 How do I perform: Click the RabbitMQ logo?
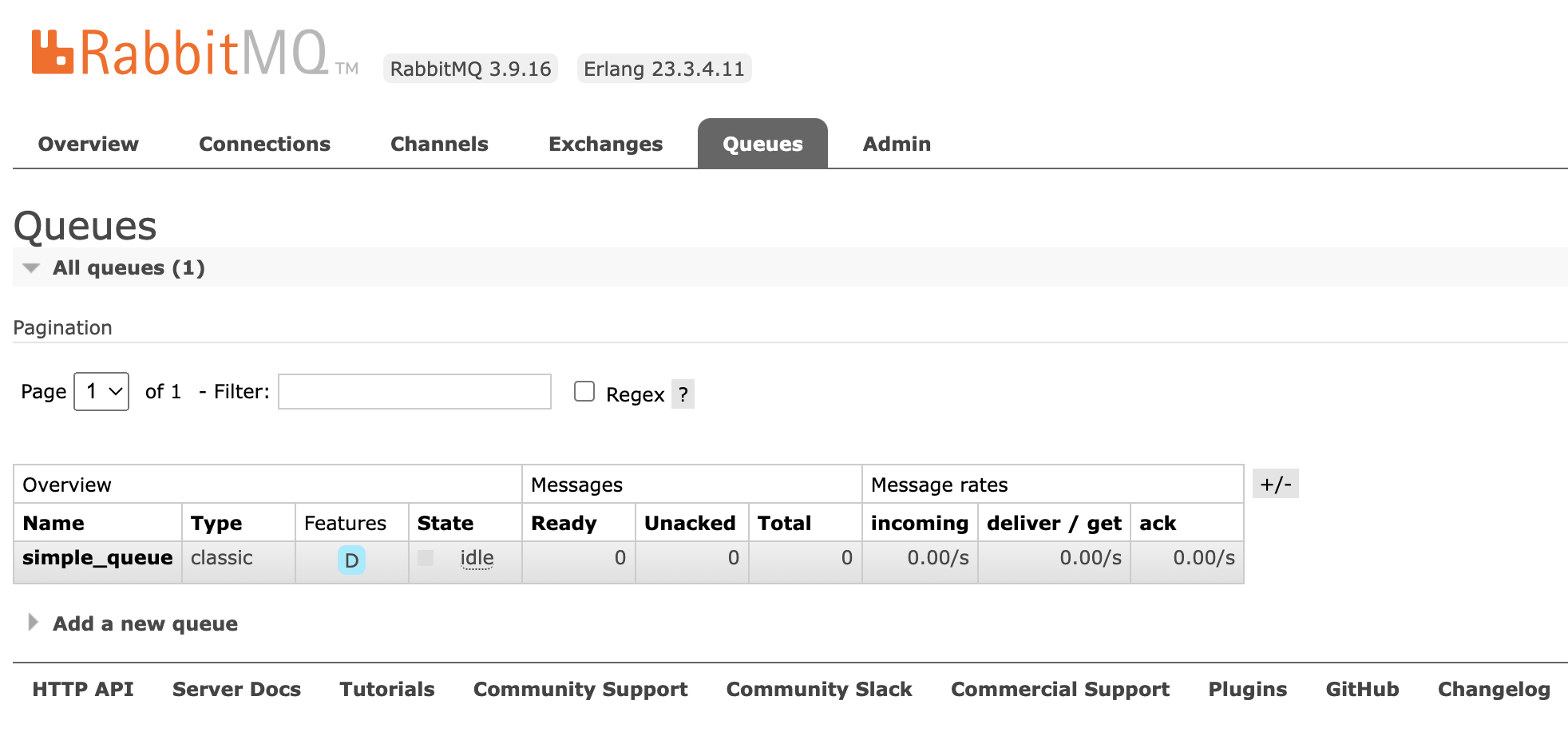point(180,53)
